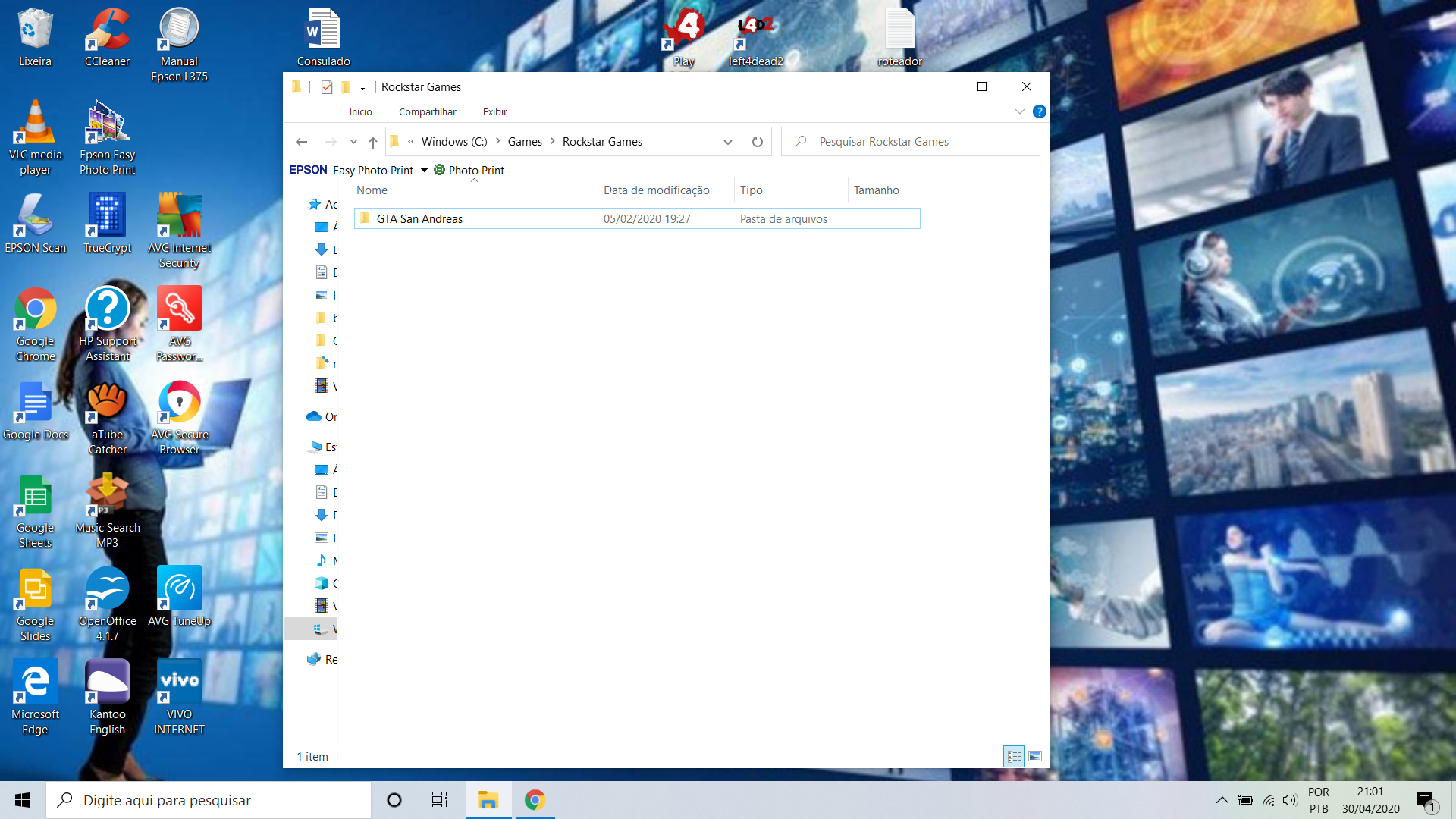The width and height of the screenshot is (1456, 819).
Task: Expand the chevron after Windows (C:) breadcrumb
Action: click(x=497, y=142)
